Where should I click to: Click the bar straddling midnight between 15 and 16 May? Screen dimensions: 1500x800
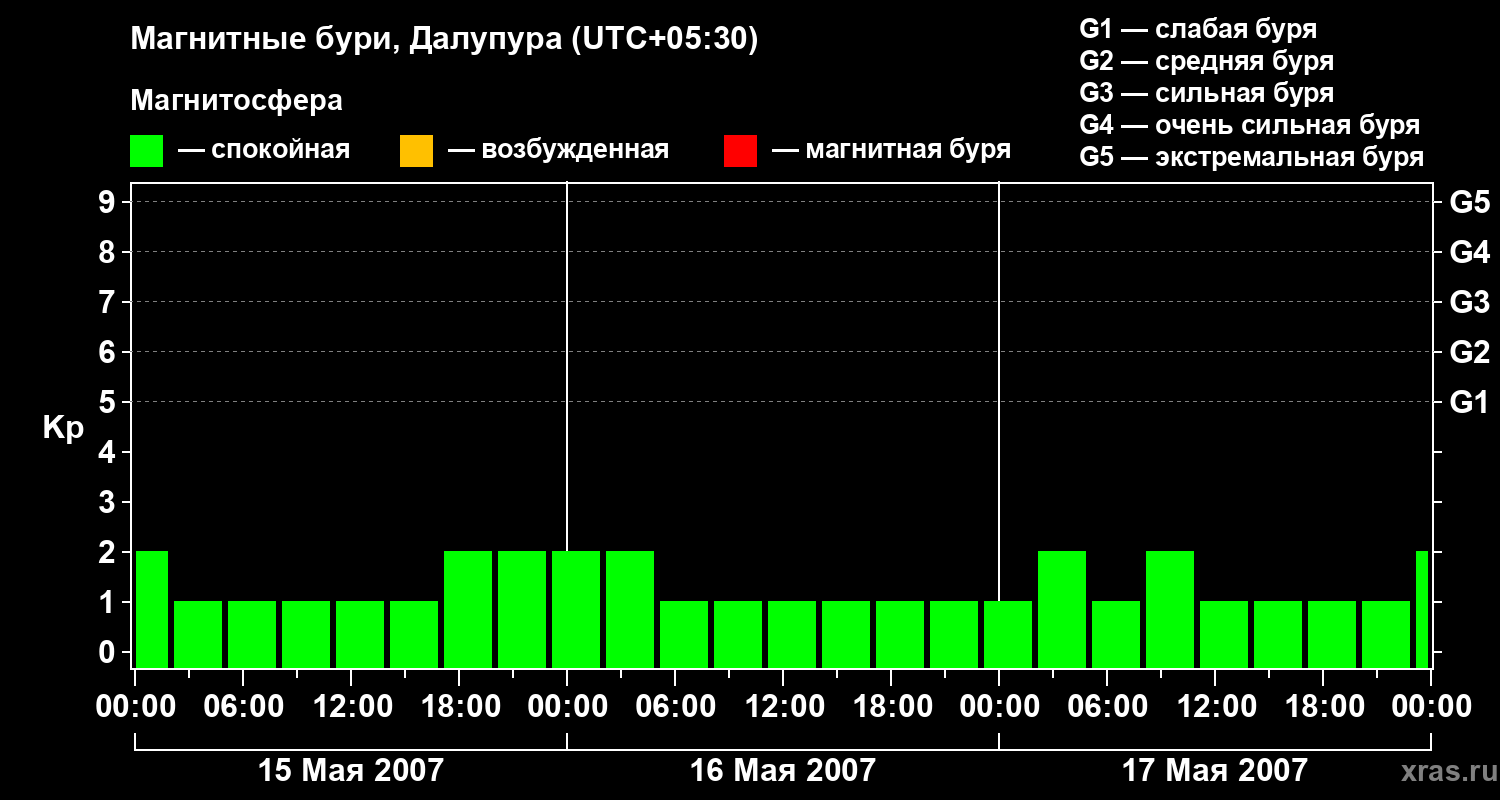click(x=576, y=609)
